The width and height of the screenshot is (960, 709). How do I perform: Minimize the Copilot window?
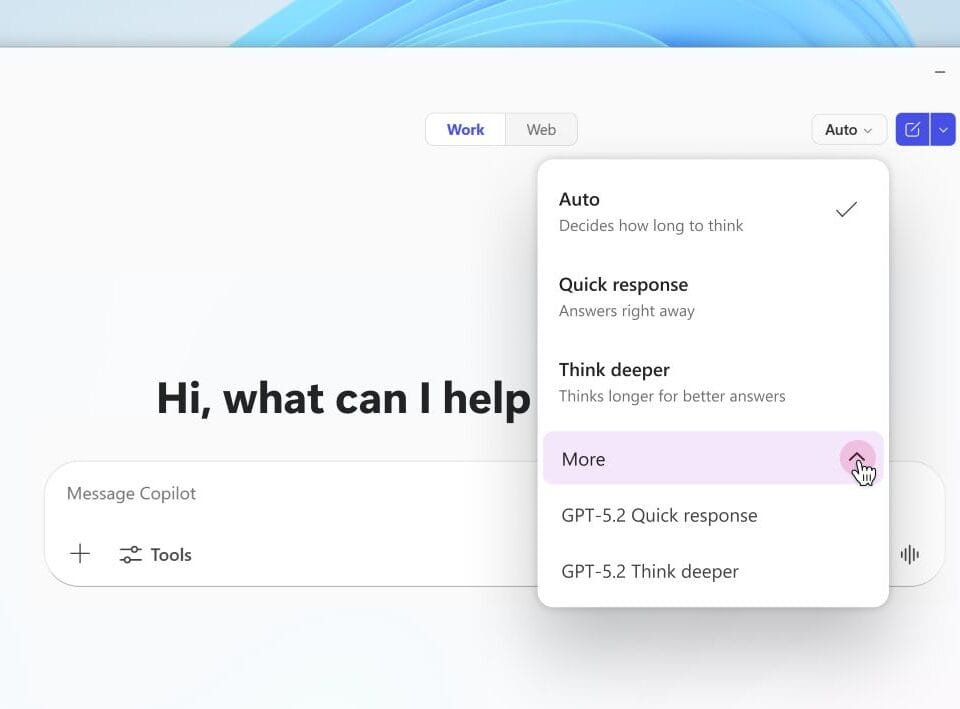[x=939, y=73]
